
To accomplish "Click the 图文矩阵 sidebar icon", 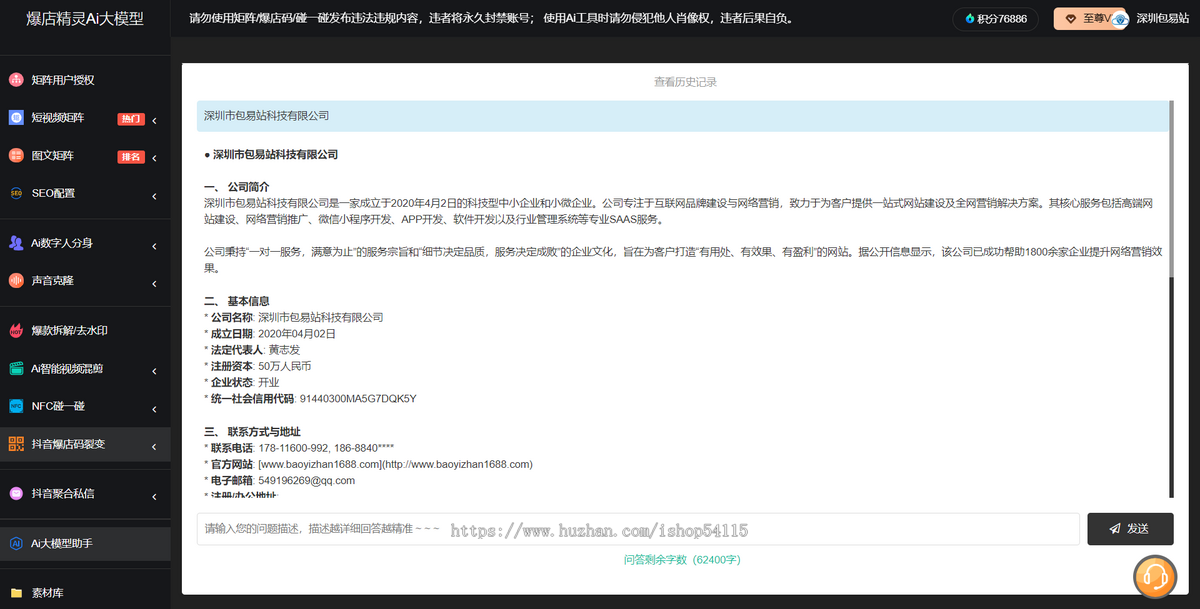I will coord(16,156).
